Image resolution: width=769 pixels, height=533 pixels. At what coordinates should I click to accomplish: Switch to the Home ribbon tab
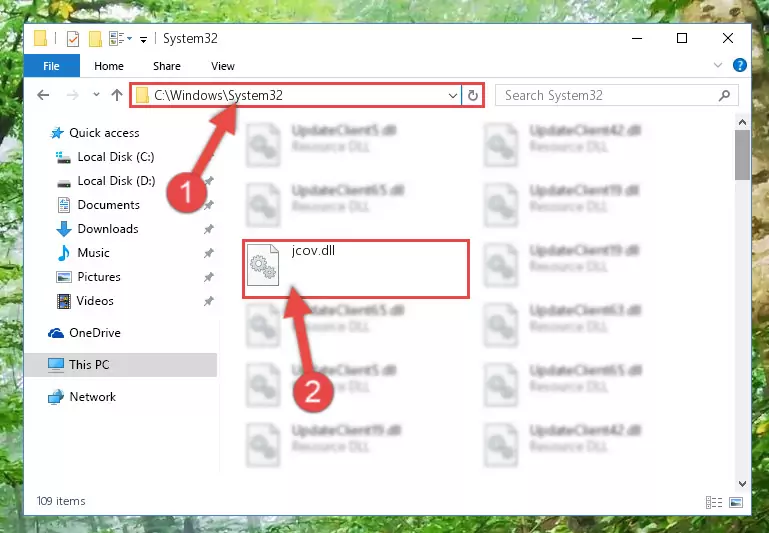(108, 66)
